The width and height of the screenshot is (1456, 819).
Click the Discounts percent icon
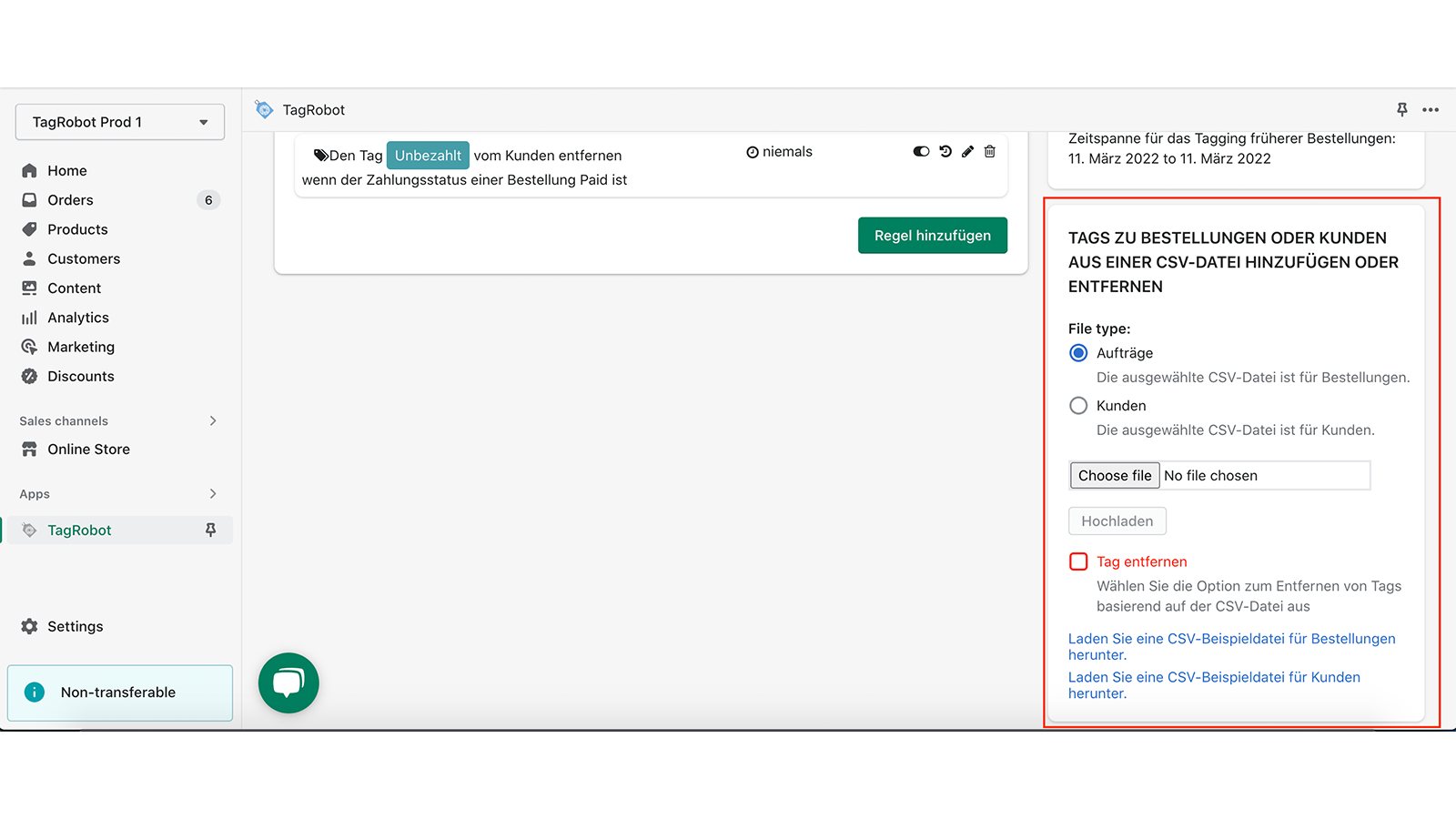tap(29, 376)
